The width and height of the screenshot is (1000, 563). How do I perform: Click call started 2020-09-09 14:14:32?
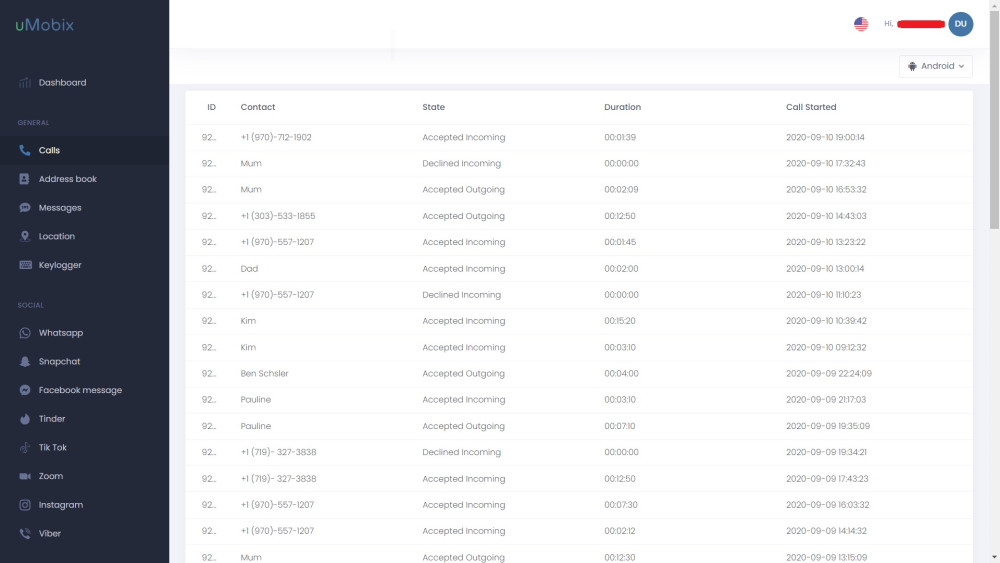coord(826,530)
